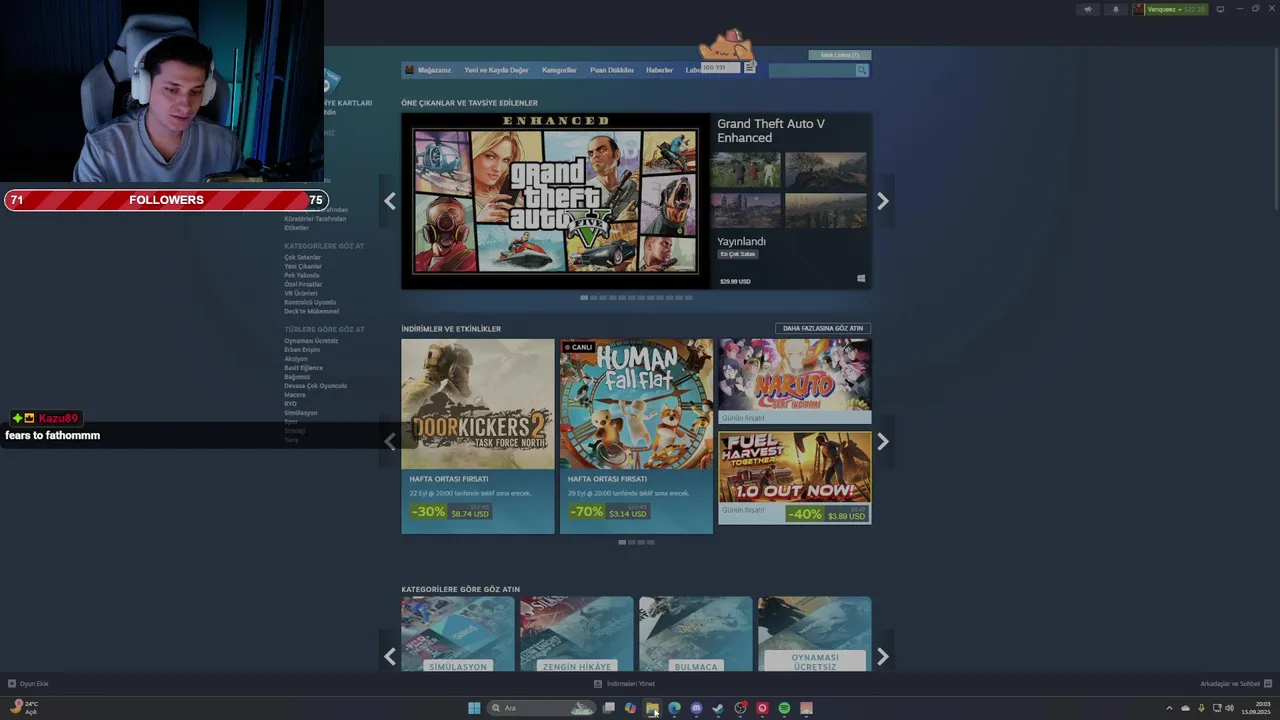Viewport: 1280px width, 720px height.
Task: Open the BULMACA category card
Action: click(x=695, y=634)
